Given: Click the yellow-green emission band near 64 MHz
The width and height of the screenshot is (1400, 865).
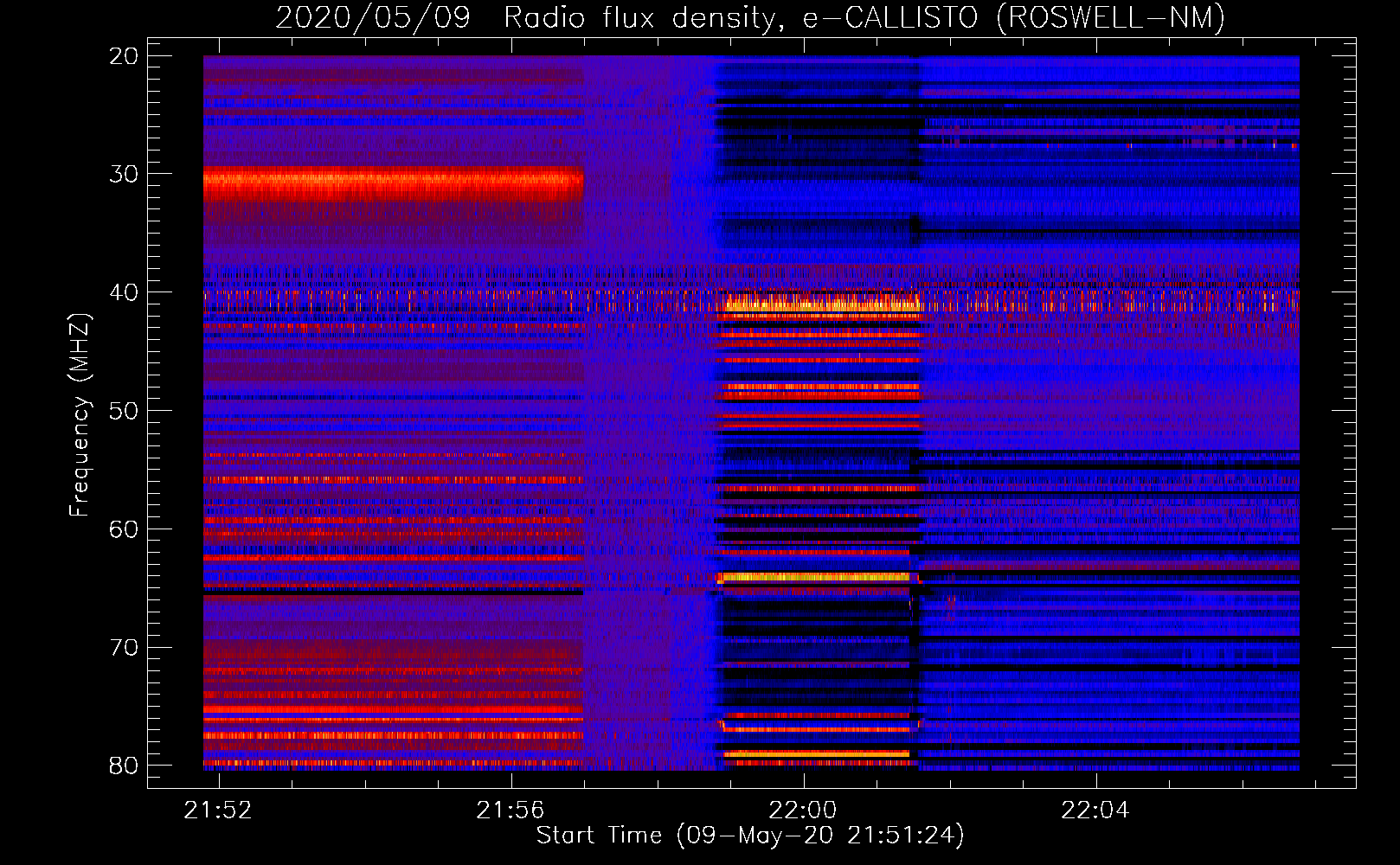Looking at the screenshot, I should coord(814,577).
